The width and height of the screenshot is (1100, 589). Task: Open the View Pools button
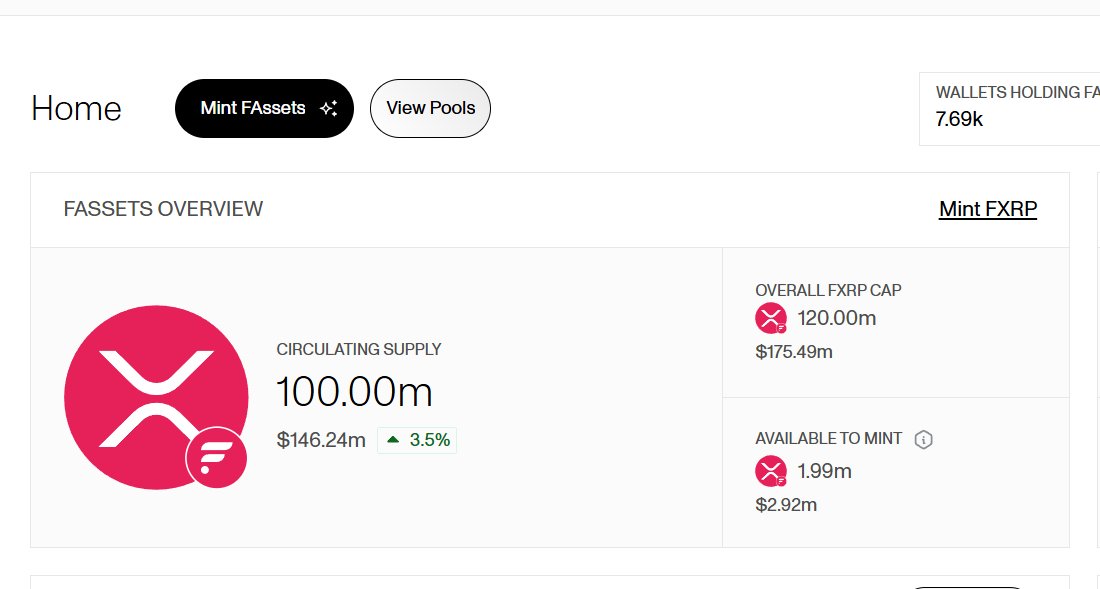point(430,108)
